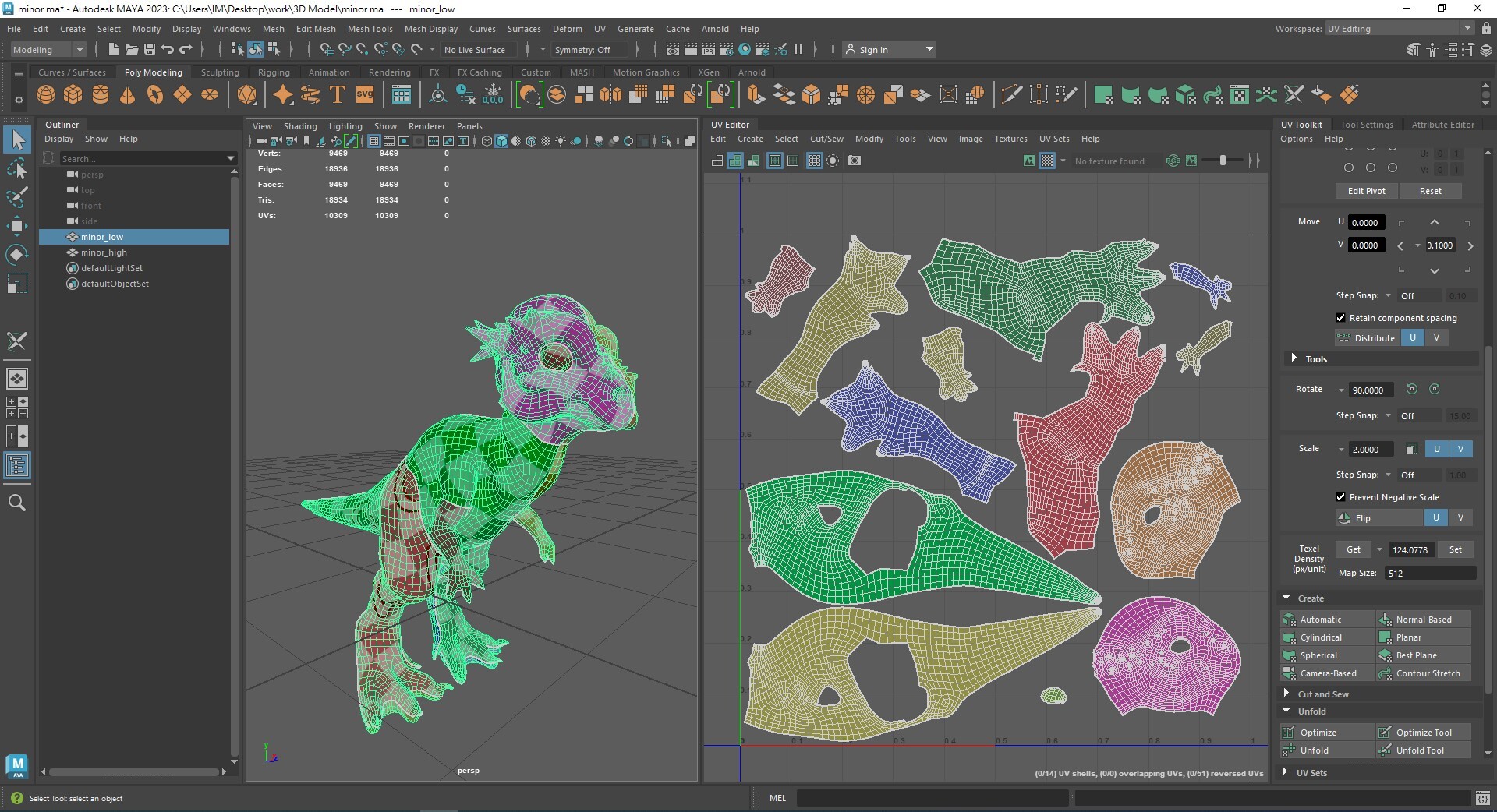Click the UV snapshot camera icon
Image resolution: width=1497 pixels, height=812 pixels.
[855, 161]
